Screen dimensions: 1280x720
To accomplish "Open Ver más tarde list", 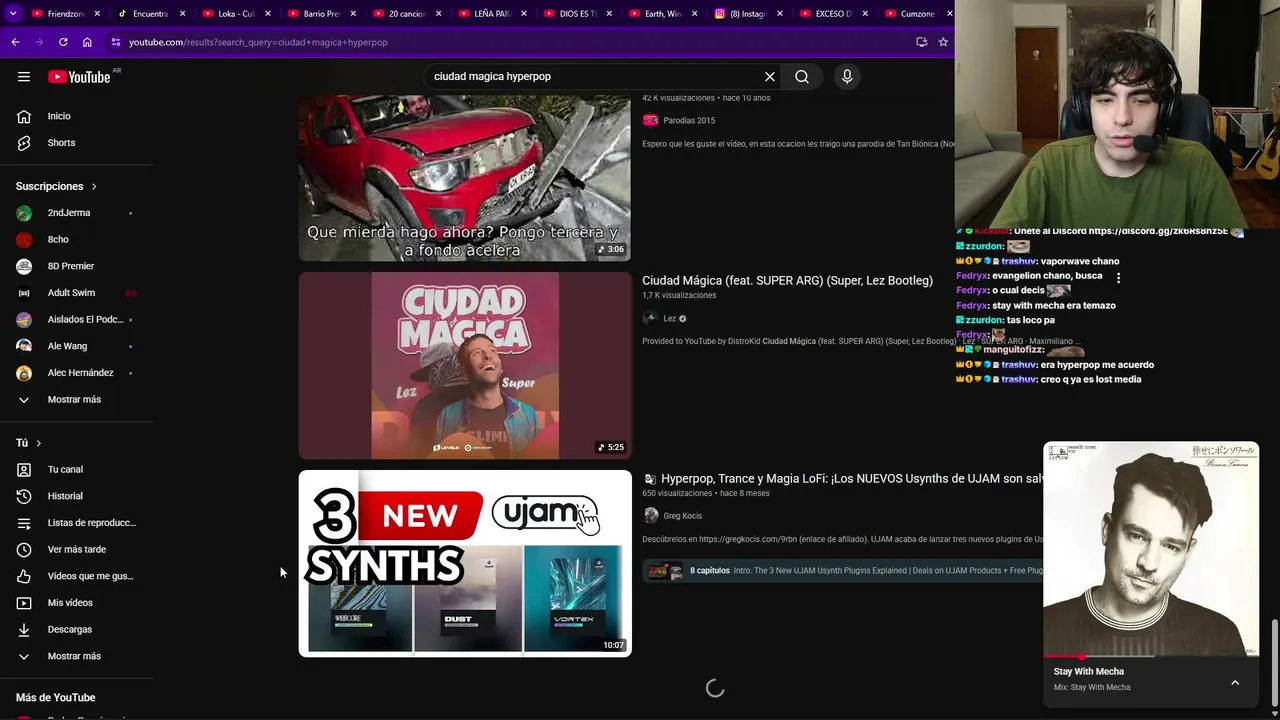I will click(x=76, y=550).
